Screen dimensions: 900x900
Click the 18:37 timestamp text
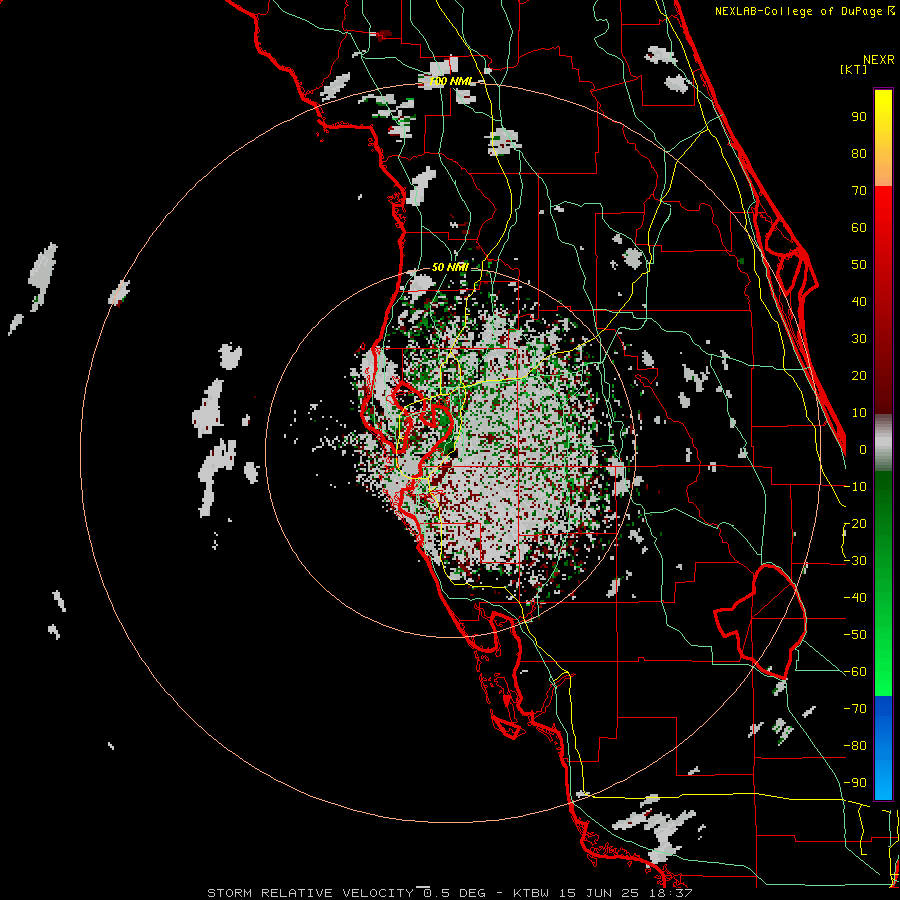[x=673, y=893]
